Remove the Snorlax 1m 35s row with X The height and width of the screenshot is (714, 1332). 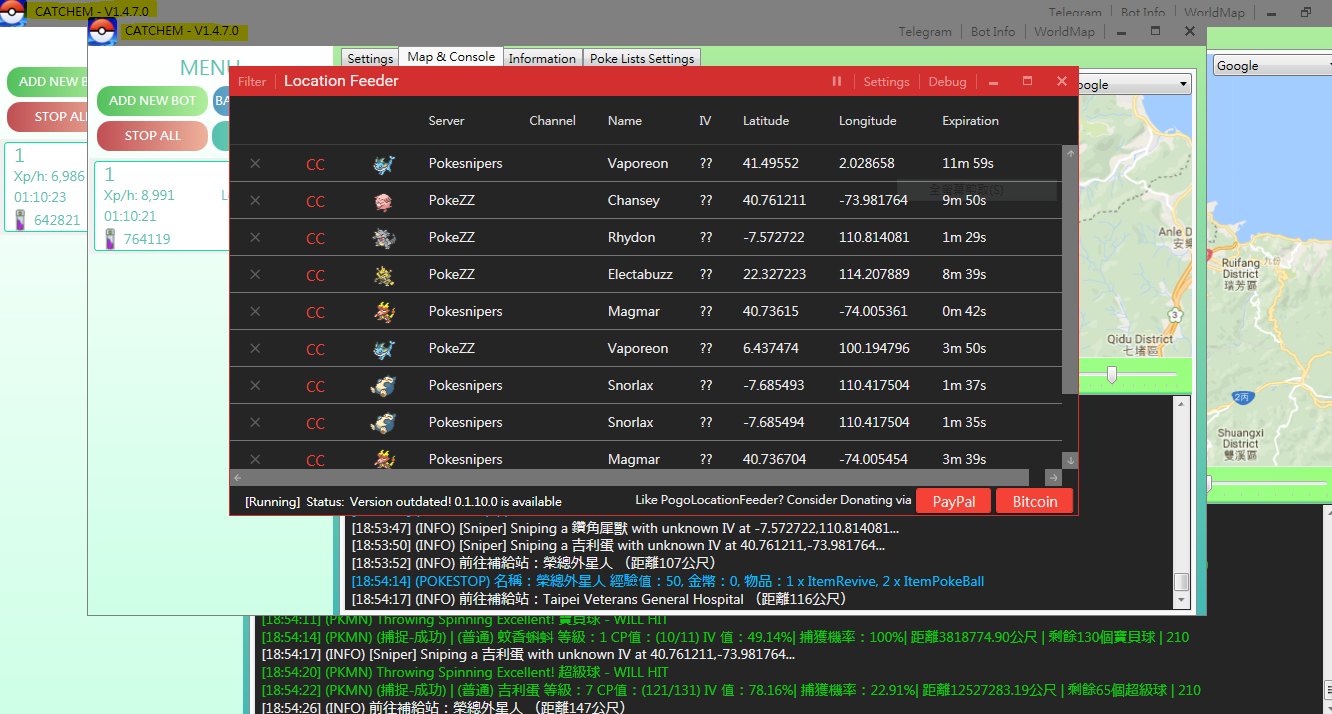point(255,422)
